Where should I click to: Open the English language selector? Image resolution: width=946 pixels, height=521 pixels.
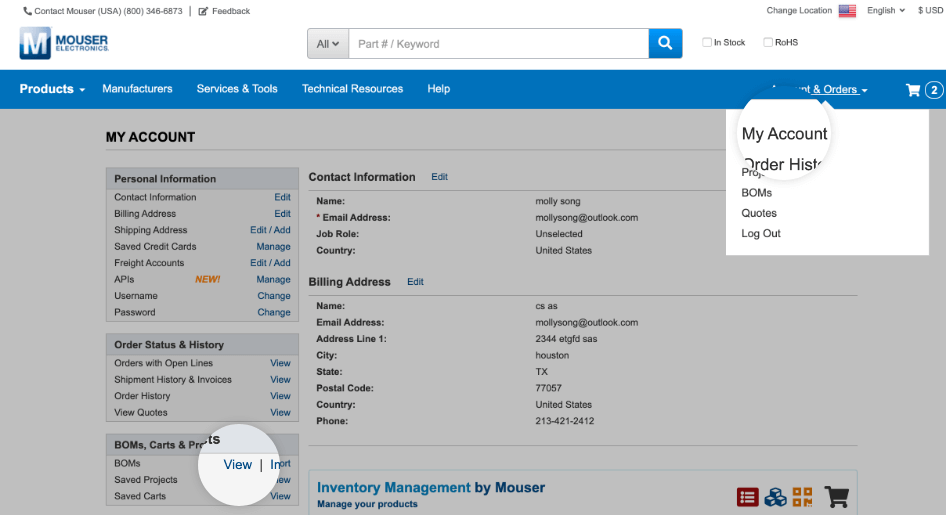click(885, 11)
